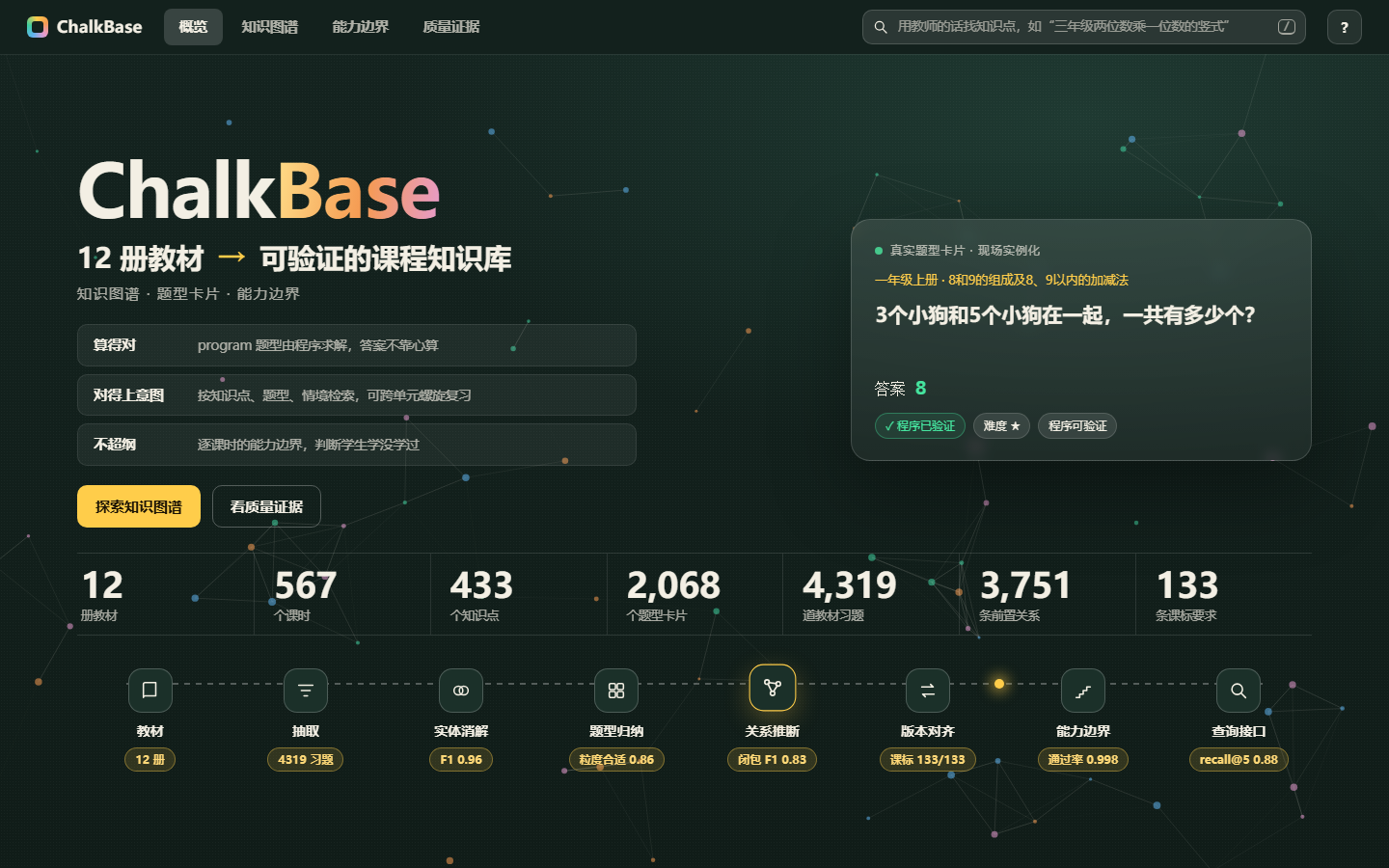
Task: Click the 对得上意图 feature row
Action: coord(357,395)
